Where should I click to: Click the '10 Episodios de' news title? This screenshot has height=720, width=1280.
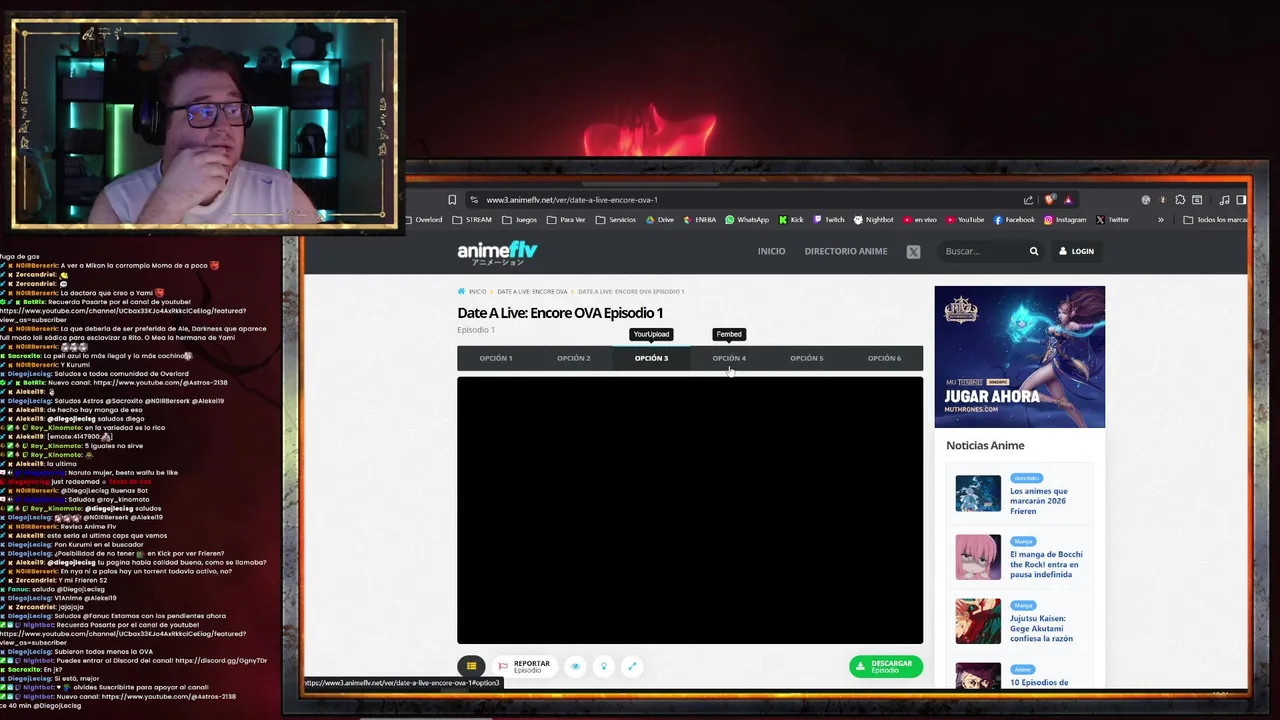(x=1039, y=683)
